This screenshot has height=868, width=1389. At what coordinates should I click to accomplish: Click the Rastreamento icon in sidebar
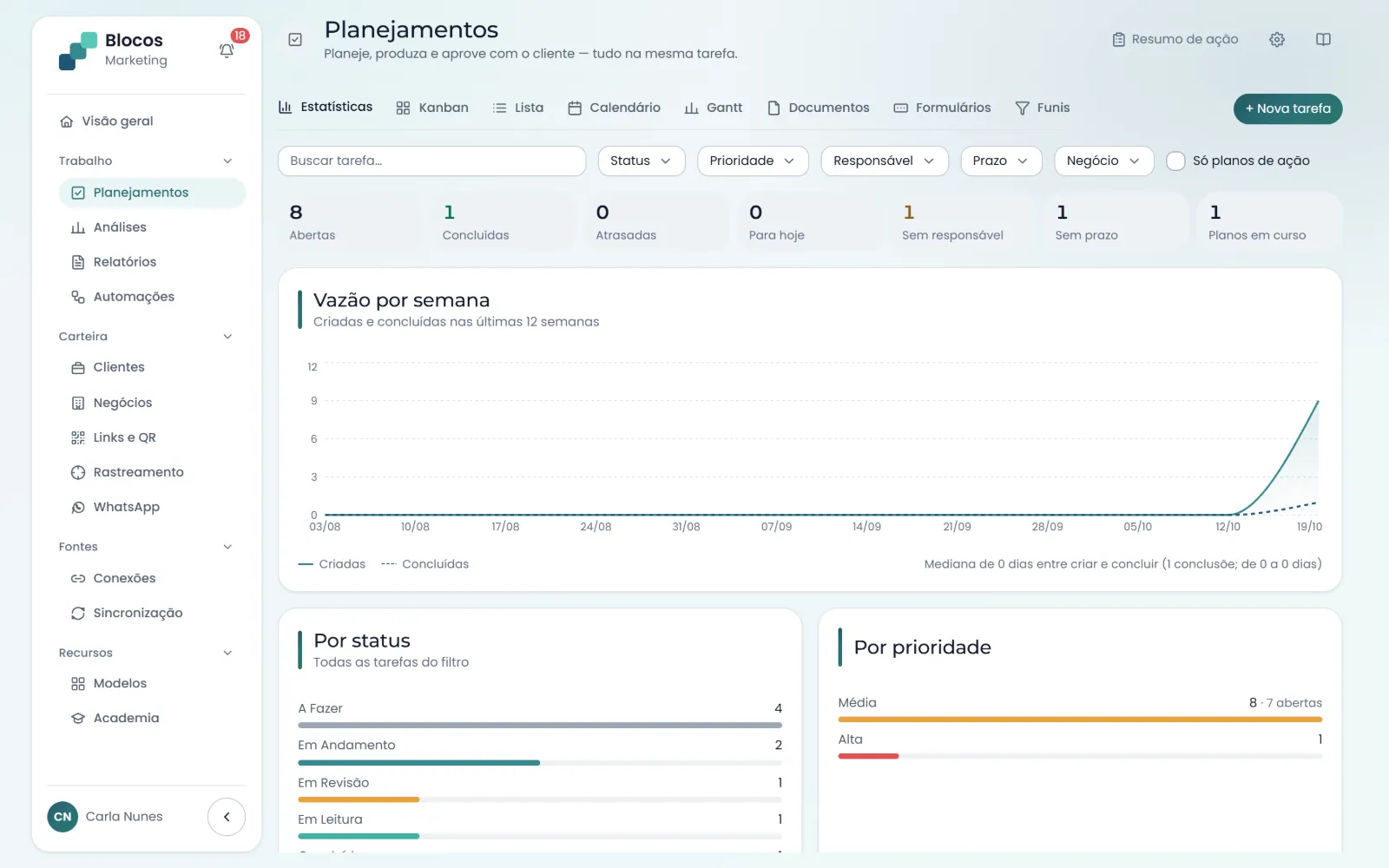(78, 472)
